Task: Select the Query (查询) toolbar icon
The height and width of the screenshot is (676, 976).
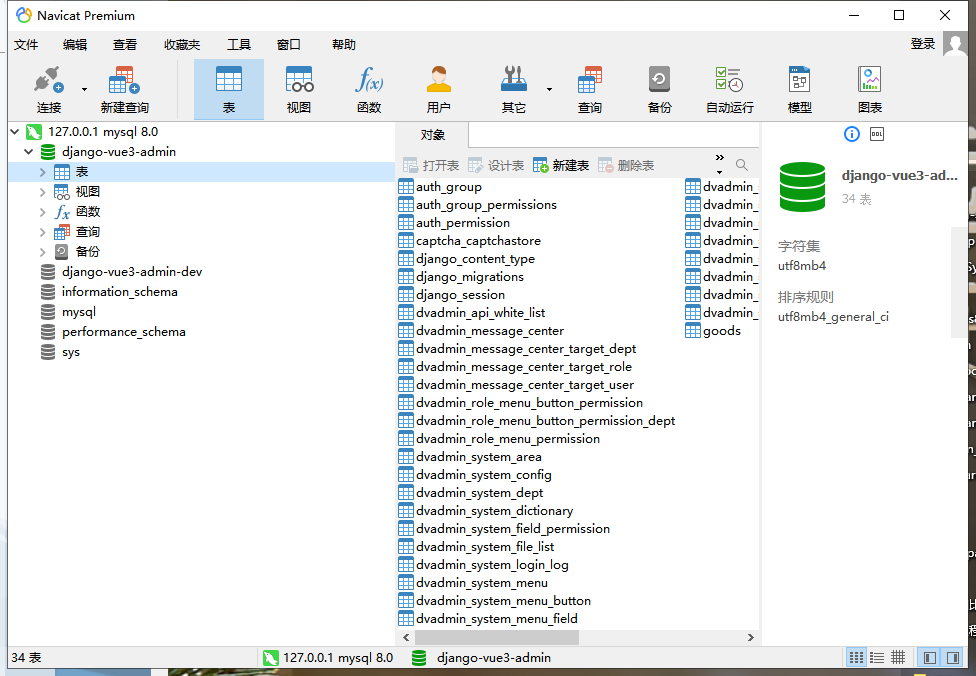Action: (589, 90)
